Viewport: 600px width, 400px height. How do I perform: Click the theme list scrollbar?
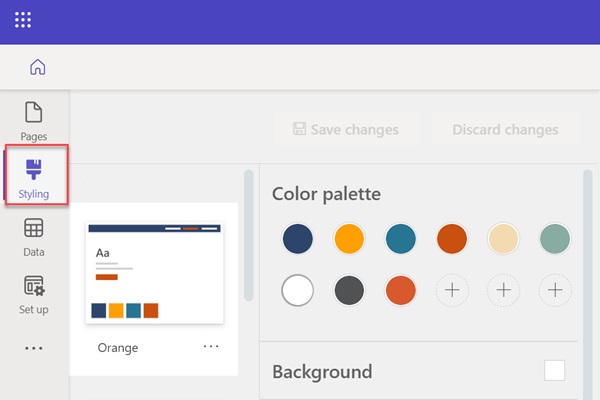pyautogui.click(x=249, y=235)
